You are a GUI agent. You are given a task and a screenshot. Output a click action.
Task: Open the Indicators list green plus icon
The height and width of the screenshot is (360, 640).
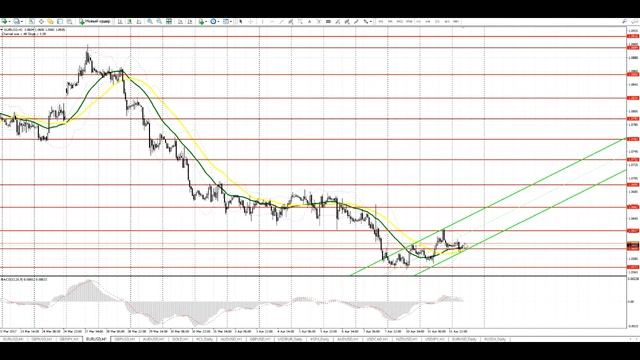click(201, 21)
